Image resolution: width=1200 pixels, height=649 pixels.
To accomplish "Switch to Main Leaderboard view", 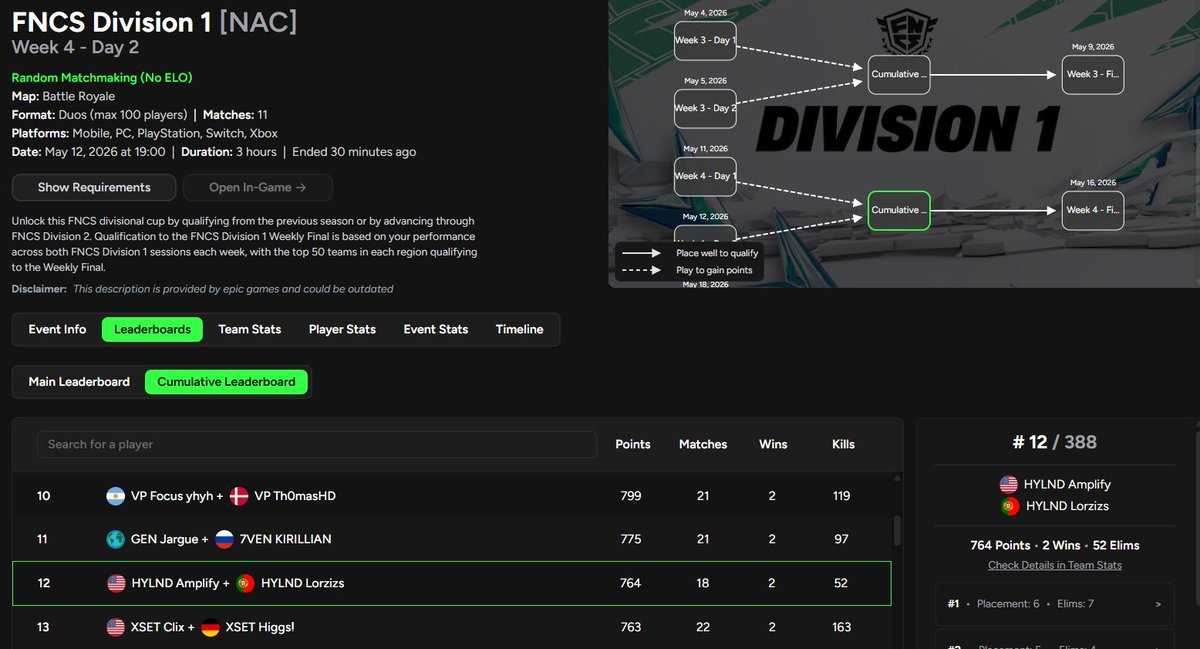I will tap(79, 381).
